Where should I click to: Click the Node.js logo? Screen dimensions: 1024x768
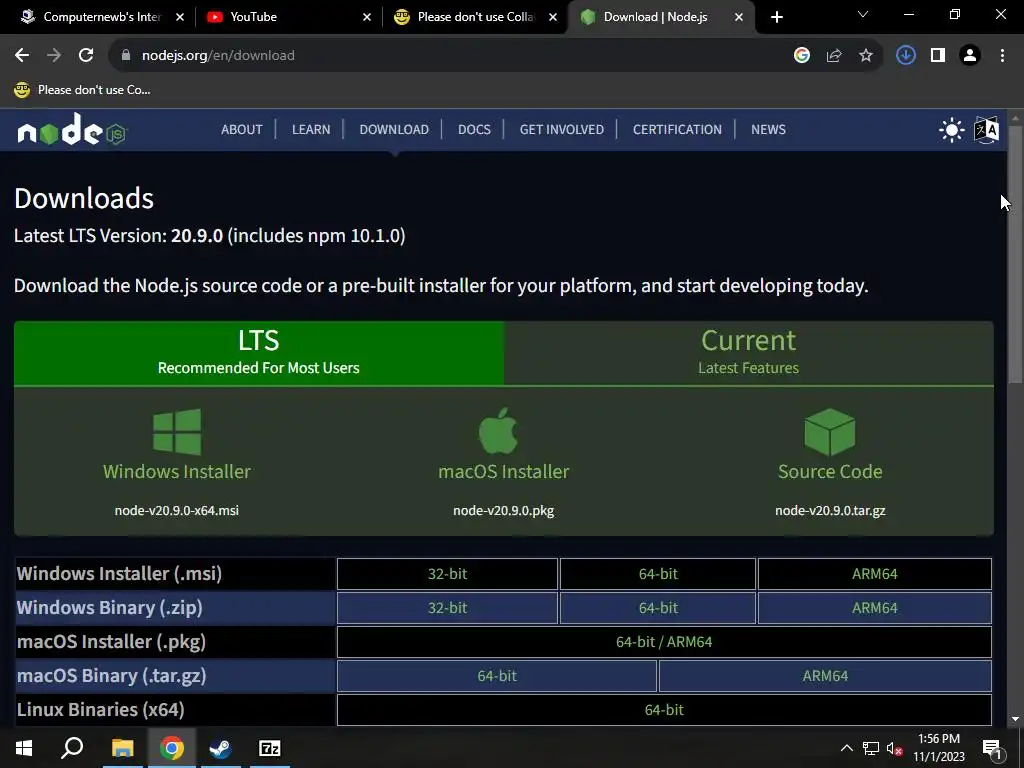tap(71, 129)
